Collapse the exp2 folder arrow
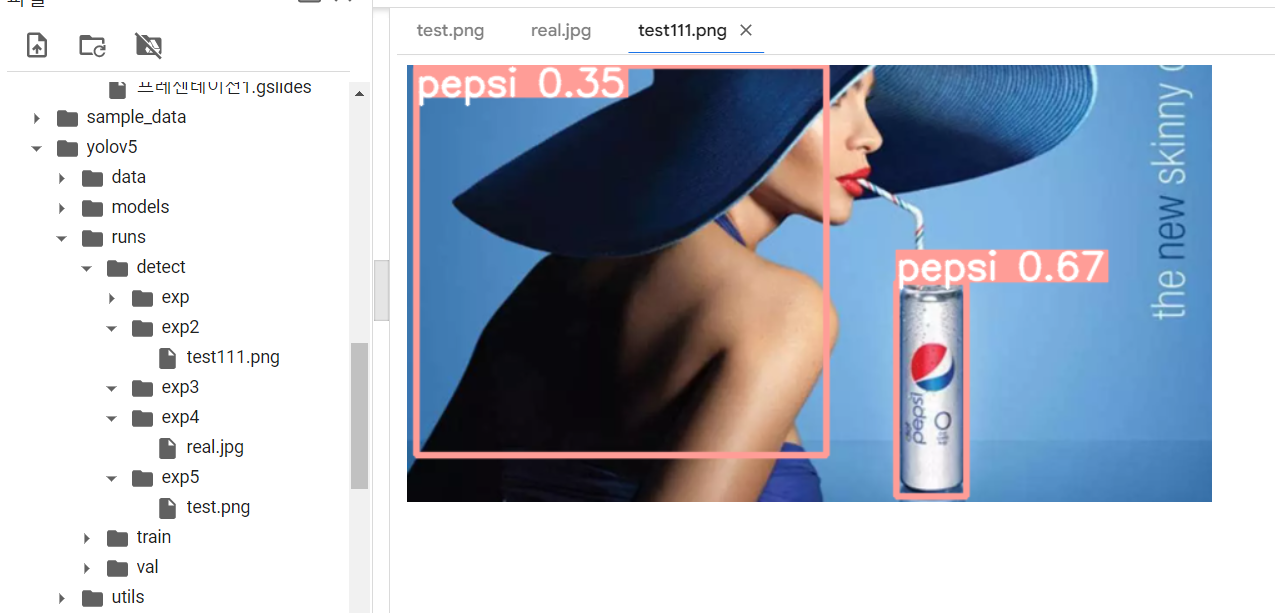1275x613 pixels. (x=112, y=328)
